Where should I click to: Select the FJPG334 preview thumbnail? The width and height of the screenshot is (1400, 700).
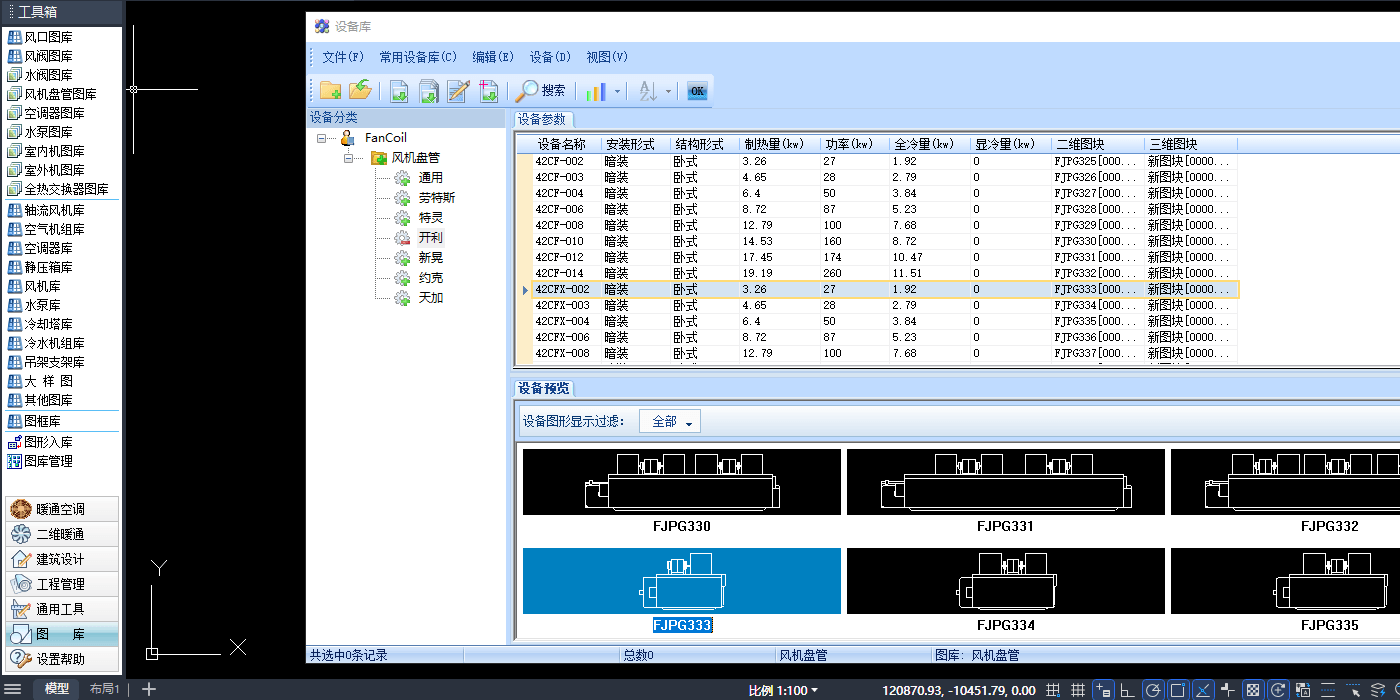coord(1006,581)
